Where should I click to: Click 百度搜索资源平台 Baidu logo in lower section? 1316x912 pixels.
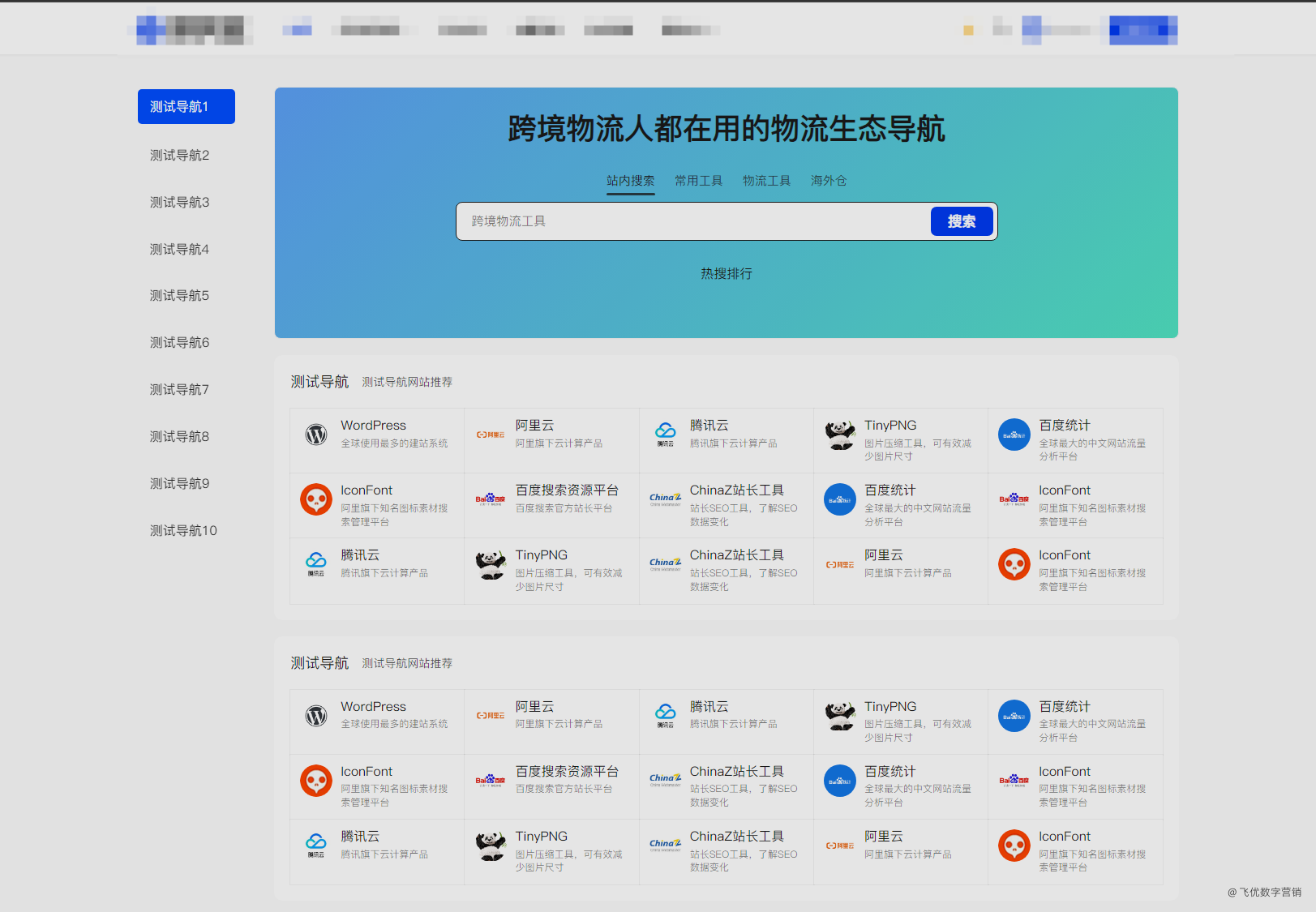[491, 781]
